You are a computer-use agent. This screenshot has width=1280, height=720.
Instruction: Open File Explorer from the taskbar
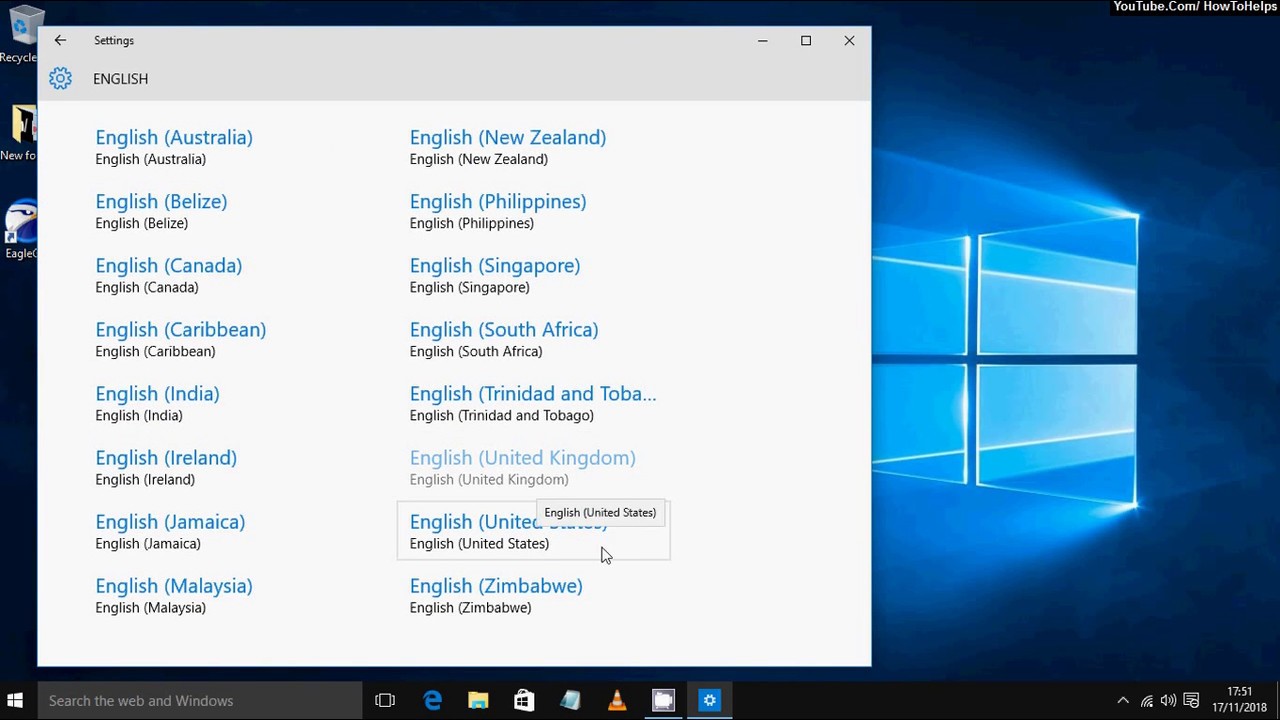[x=478, y=700]
